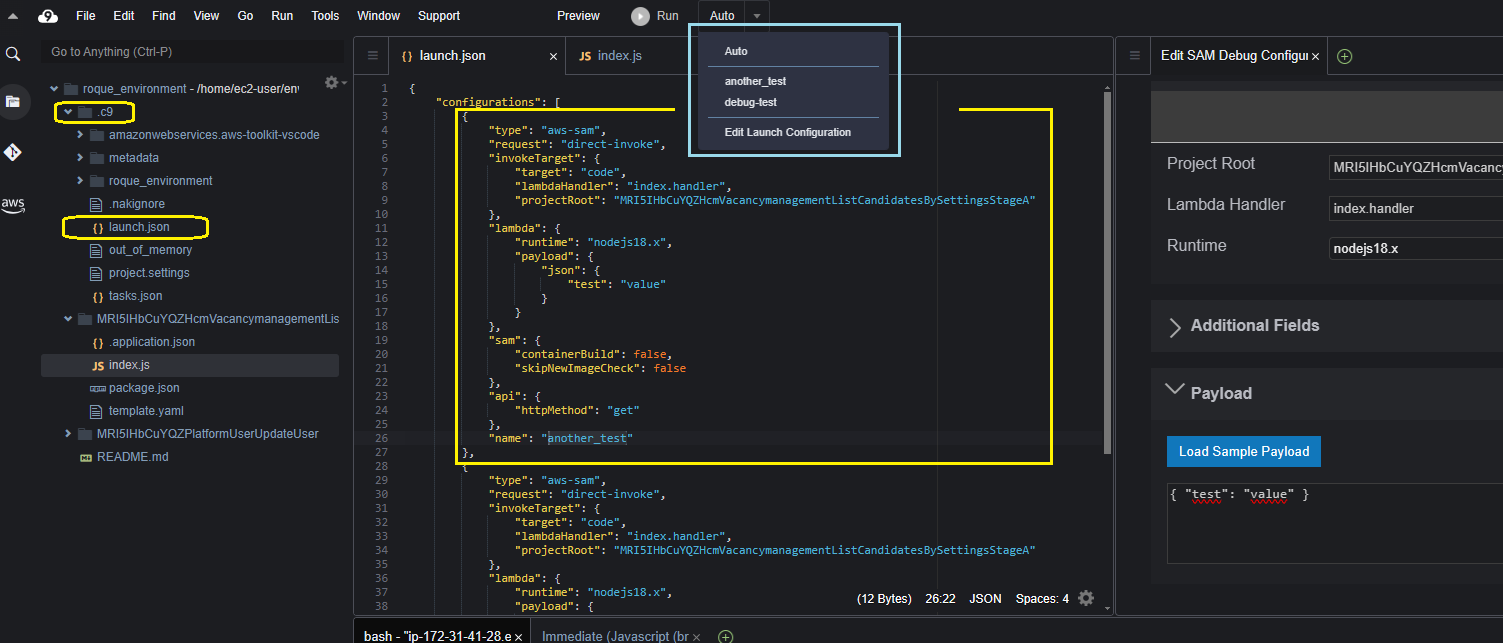Expand the Additional Fields section
1503x643 pixels.
pyautogui.click(x=1175, y=327)
